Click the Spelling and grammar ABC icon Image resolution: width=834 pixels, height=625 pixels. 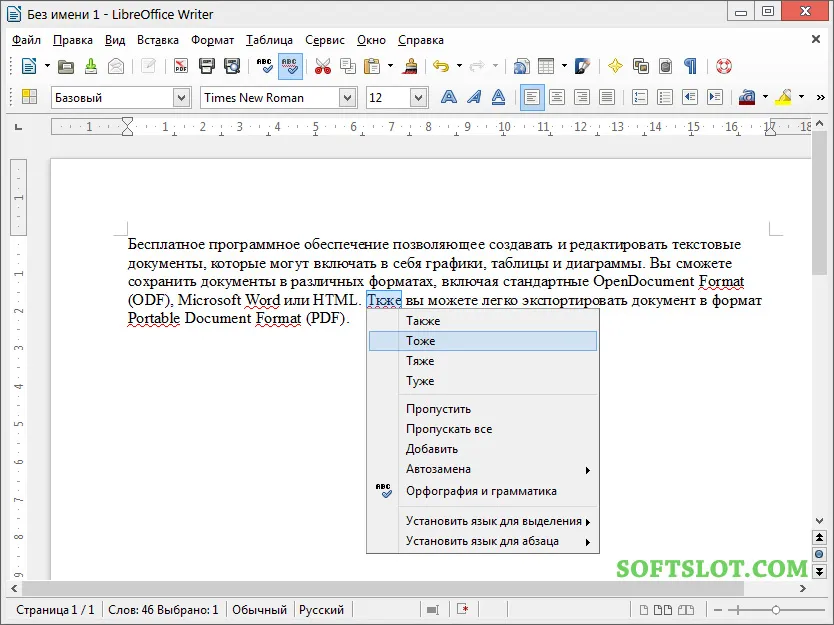tap(264, 66)
